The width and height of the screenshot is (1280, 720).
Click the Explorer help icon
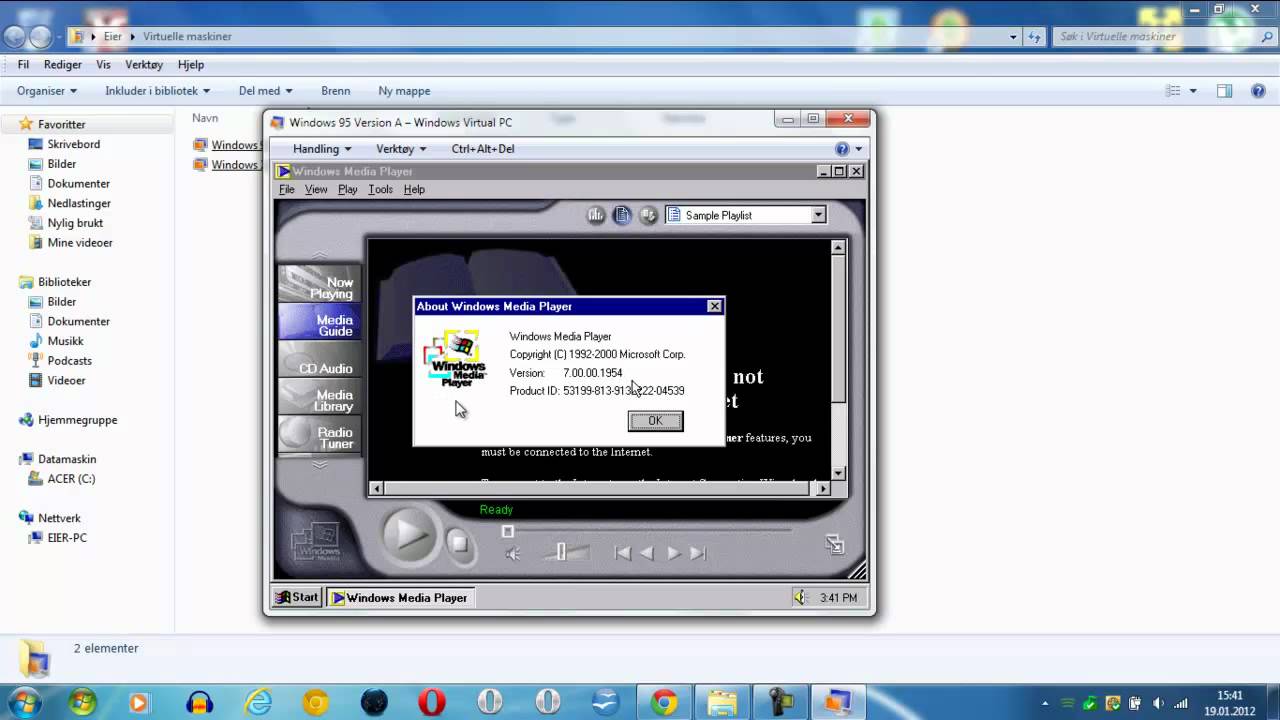point(1258,91)
